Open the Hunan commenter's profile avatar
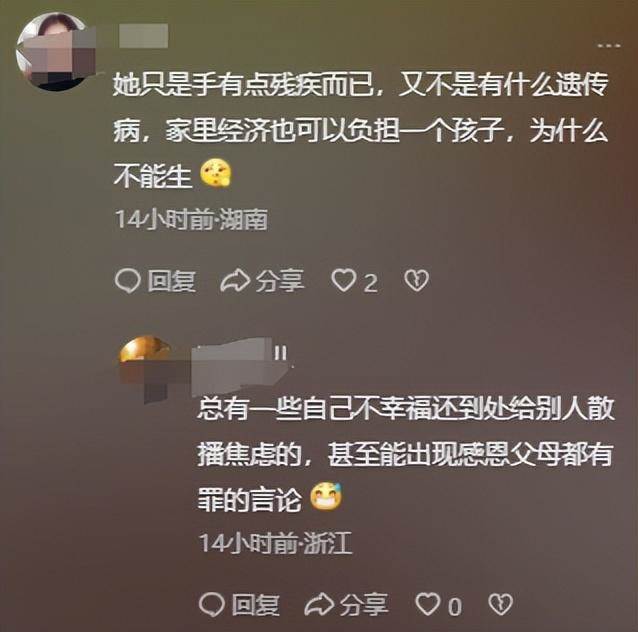This screenshot has width=638, height=632. point(55,52)
